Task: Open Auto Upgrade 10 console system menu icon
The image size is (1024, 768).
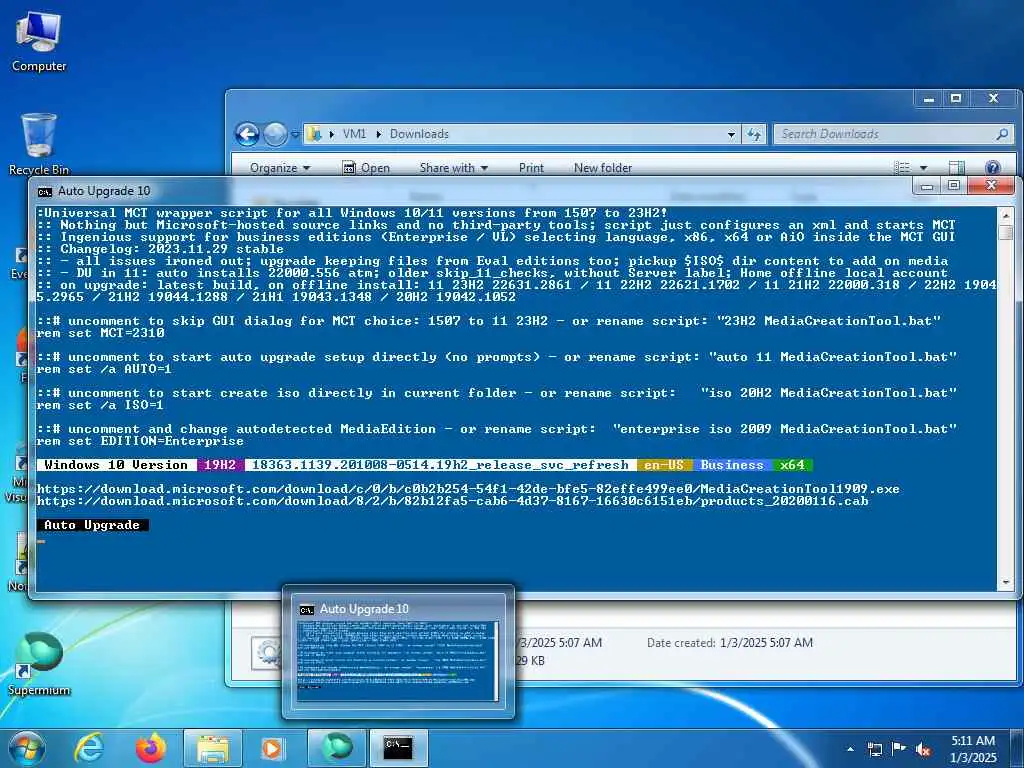Action: point(44,191)
